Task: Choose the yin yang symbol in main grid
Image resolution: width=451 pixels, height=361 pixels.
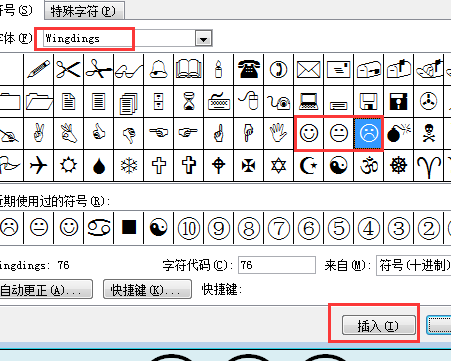Action: [x=339, y=165]
